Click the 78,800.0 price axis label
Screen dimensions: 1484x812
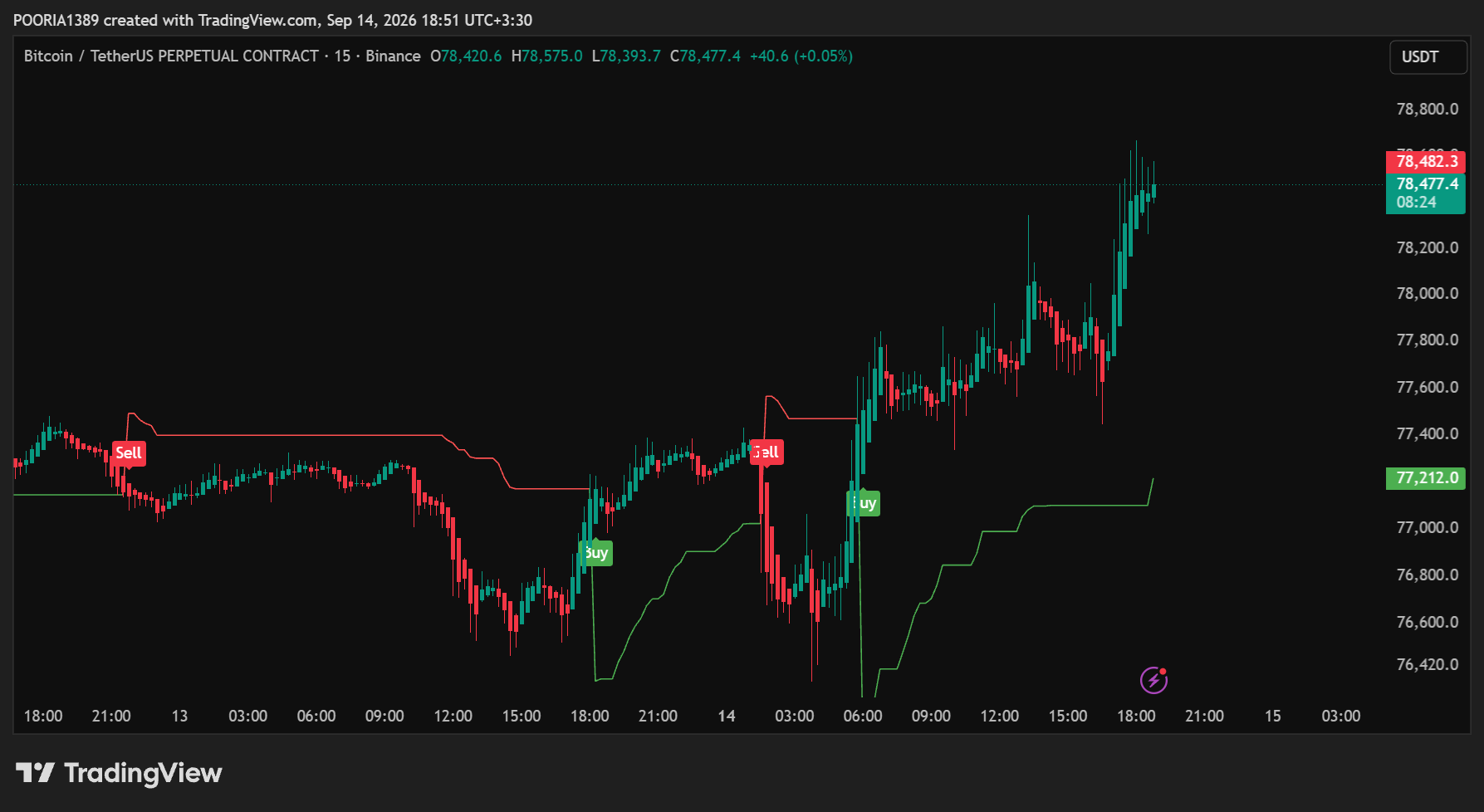pyautogui.click(x=1427, y=110)
